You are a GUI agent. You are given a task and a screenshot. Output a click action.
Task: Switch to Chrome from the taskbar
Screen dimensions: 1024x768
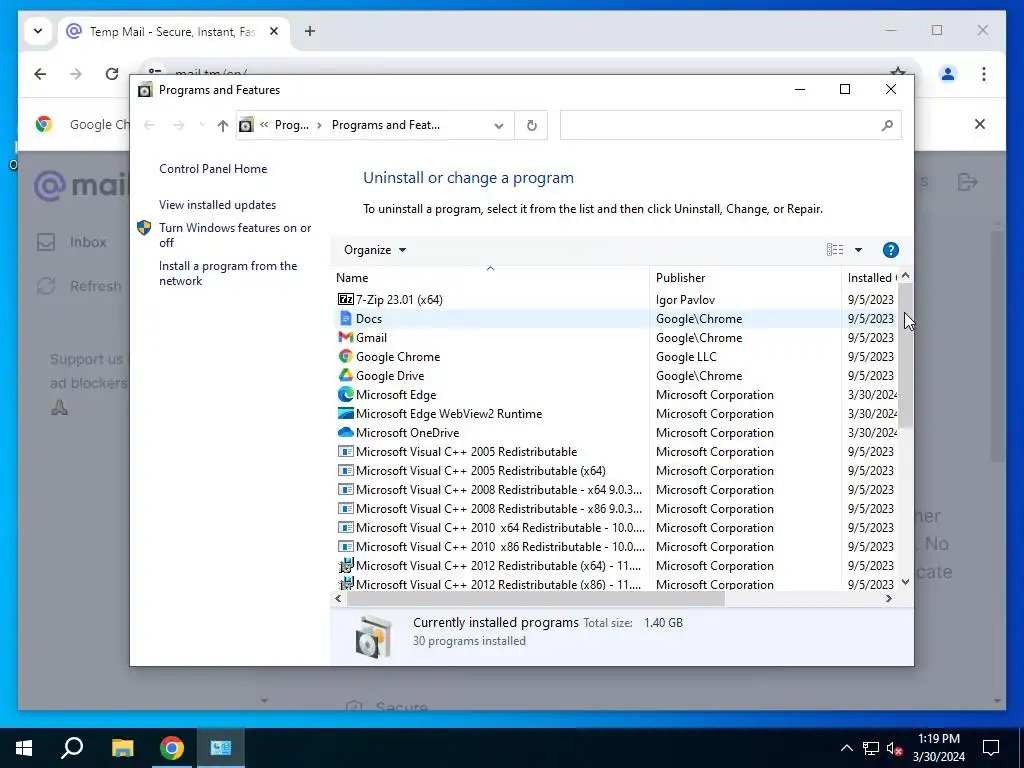172,748
